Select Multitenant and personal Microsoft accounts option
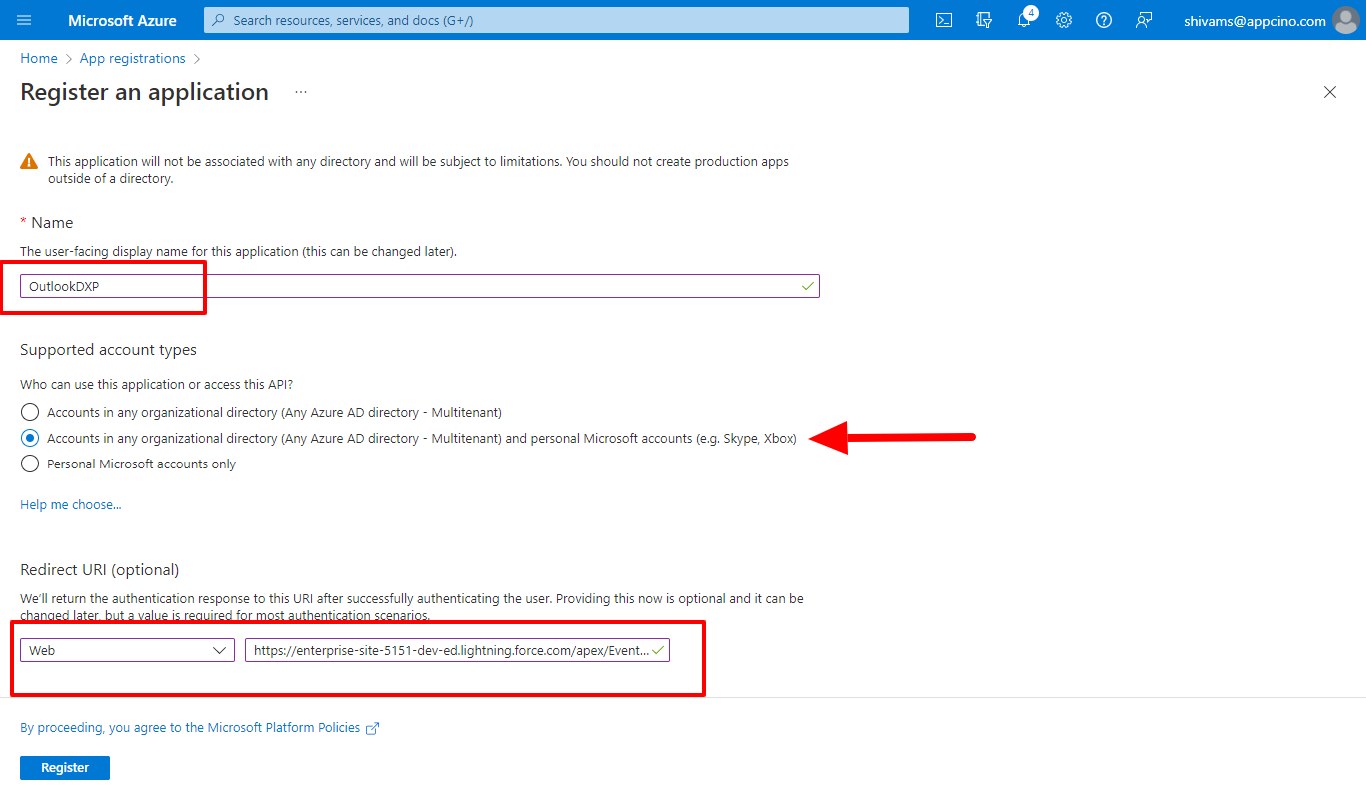The width and height of the screenshot is (1366, 801). (30, 438)
